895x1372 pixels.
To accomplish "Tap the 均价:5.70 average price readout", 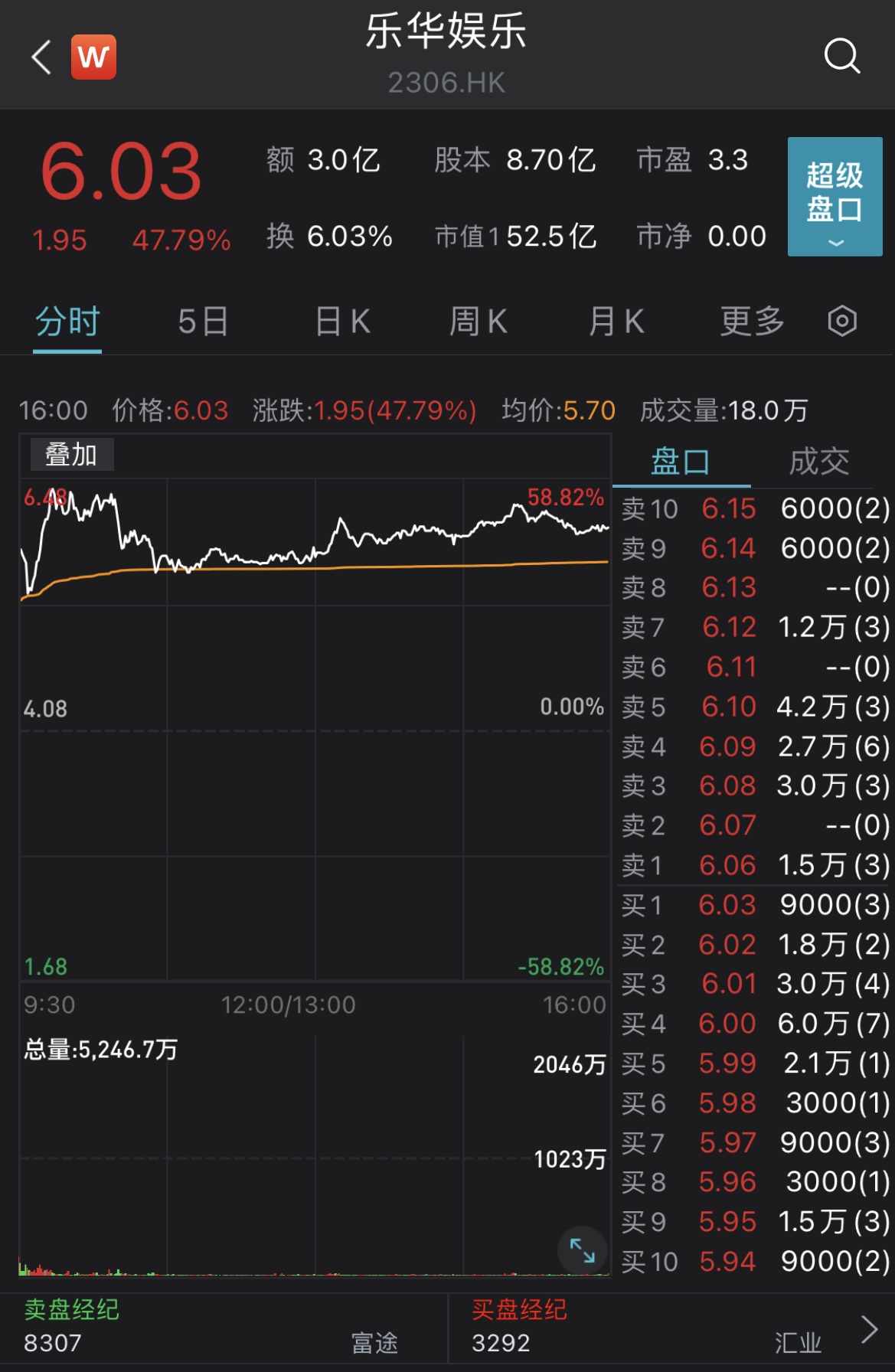I will 558,410.
